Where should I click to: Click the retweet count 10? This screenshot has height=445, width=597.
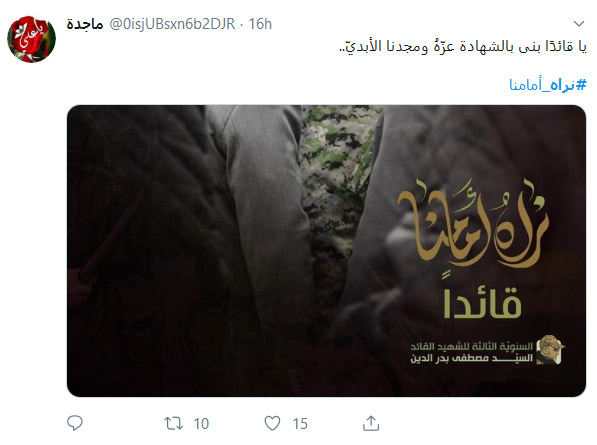201,424
